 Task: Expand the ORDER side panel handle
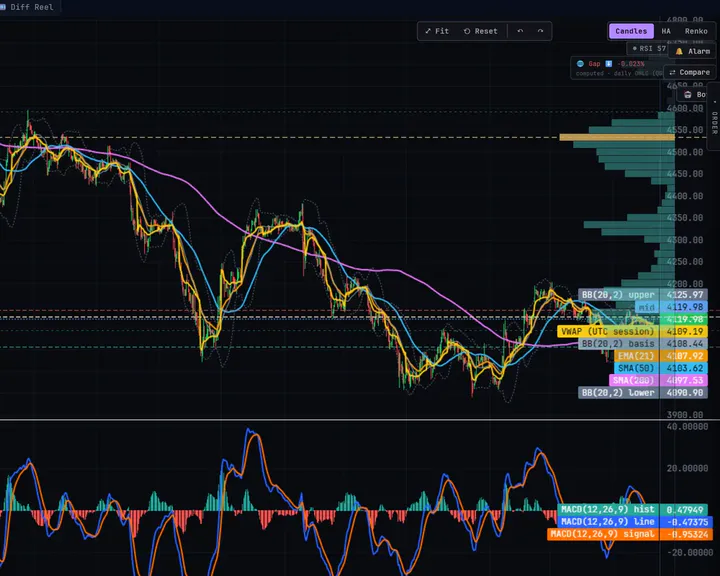point(714,116)
